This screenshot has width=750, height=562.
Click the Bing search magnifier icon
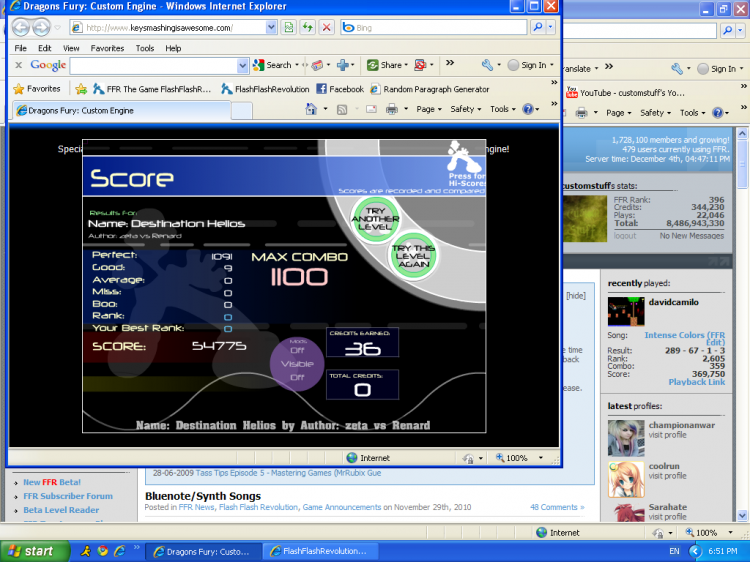537,27
